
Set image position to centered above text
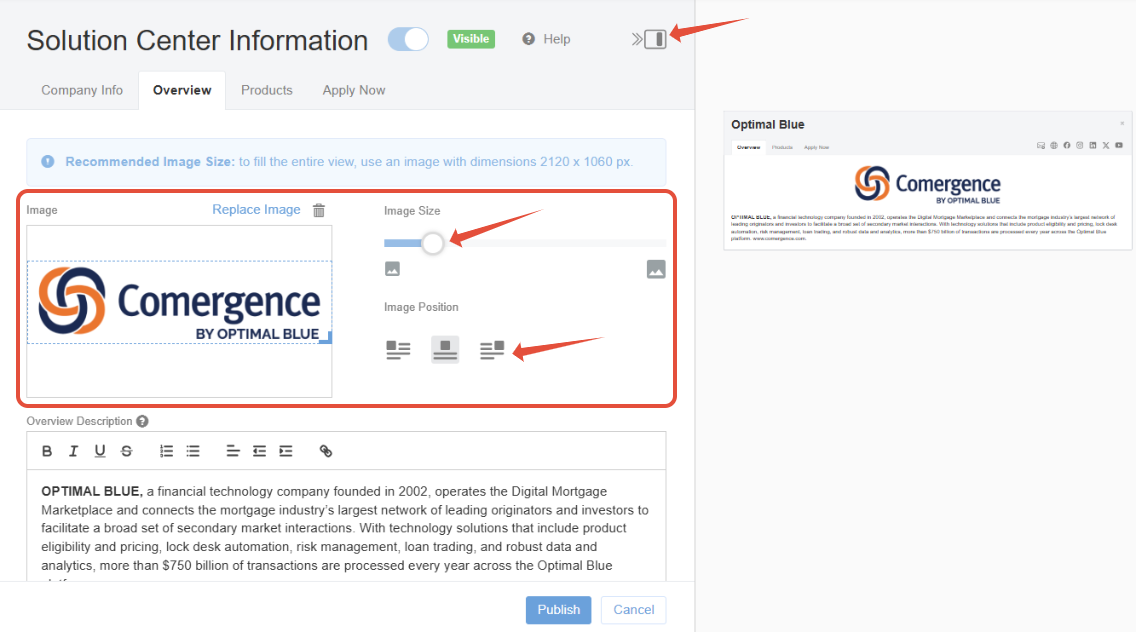(445, 350)
